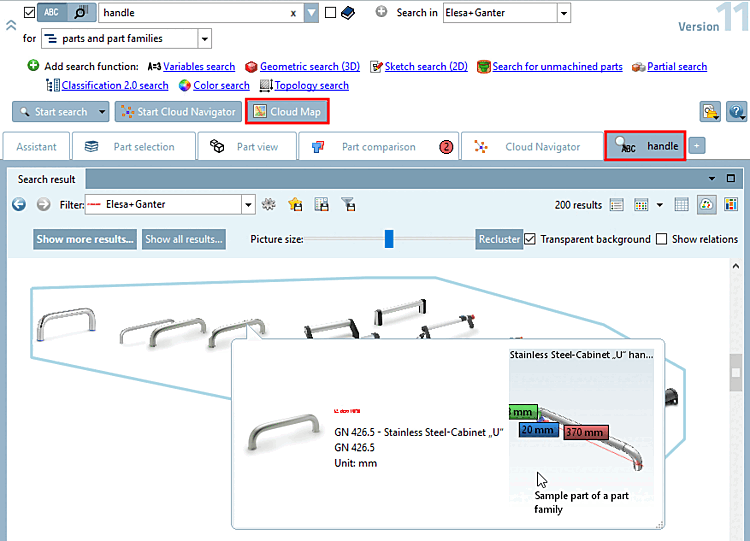Select the leftmost chrome handle thumbnail
The height and width of the screenshot is (541, 750).
click(66, 323)
